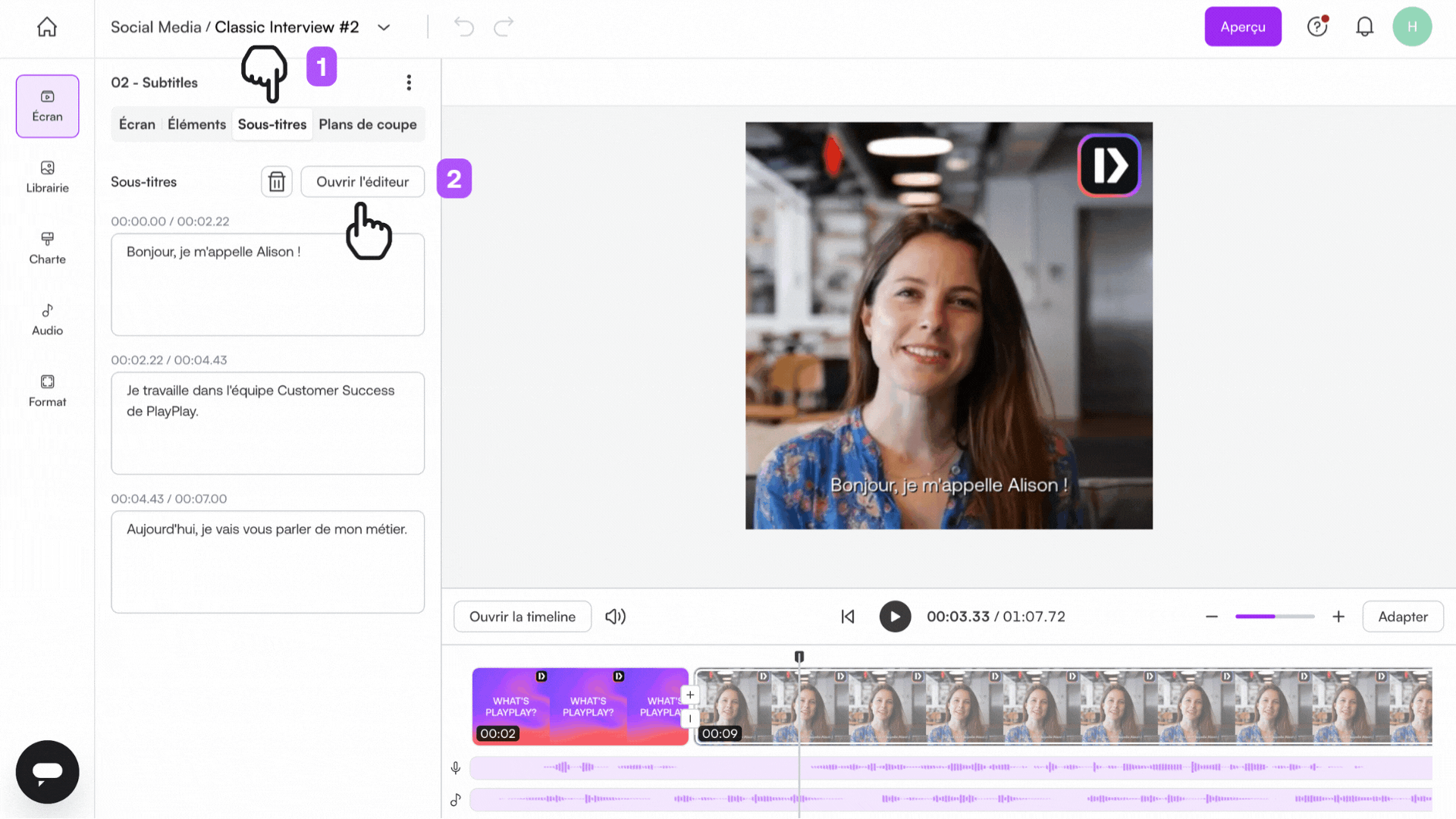The width and height of the screenshot is (1456, 819).
Task: Go to the home page icon
Action: click(47, 27)
